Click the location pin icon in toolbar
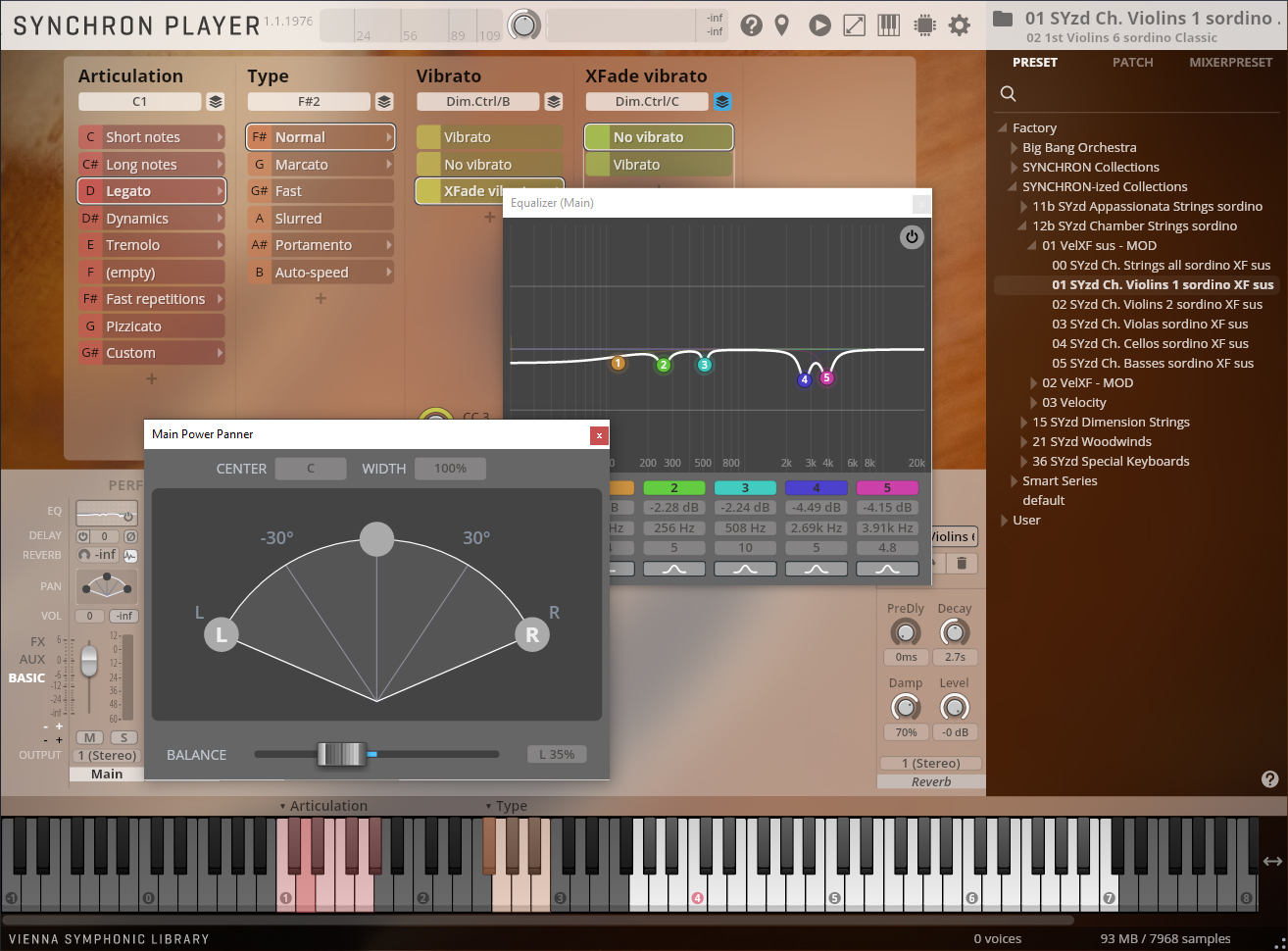1288x951 pixels. tap(782, 25)
